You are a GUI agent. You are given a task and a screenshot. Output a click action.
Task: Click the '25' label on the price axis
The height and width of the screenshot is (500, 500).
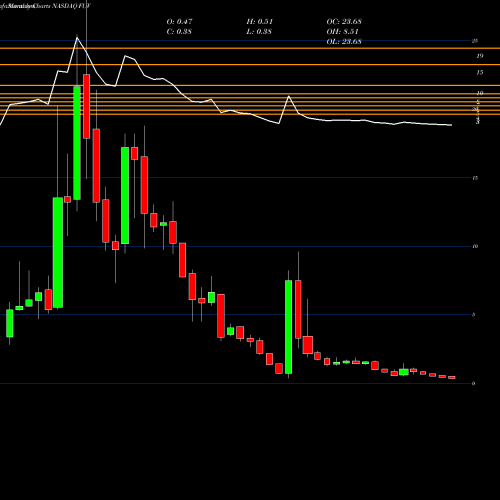475,41
